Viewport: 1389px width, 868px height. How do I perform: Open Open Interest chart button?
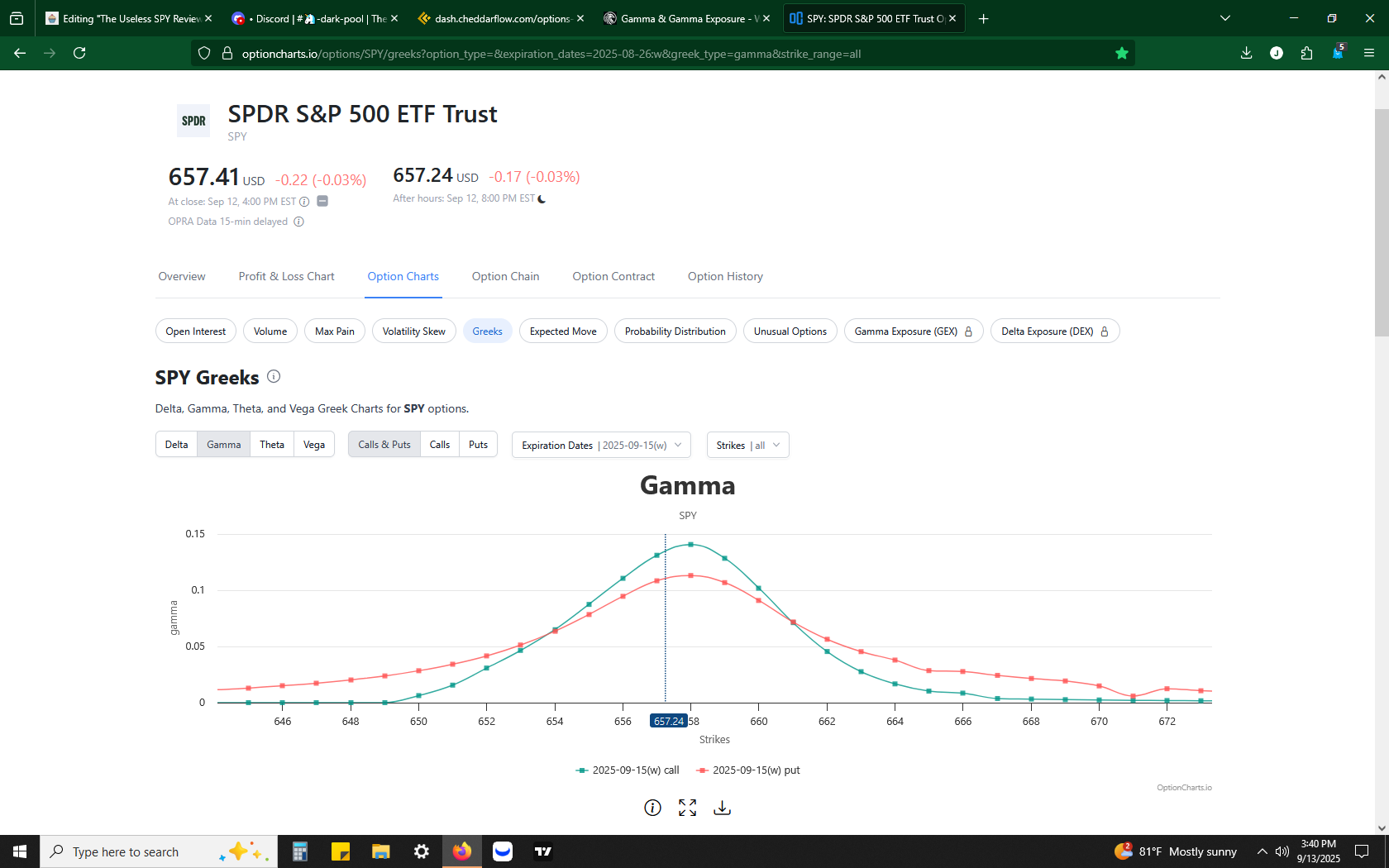[195, 331]
